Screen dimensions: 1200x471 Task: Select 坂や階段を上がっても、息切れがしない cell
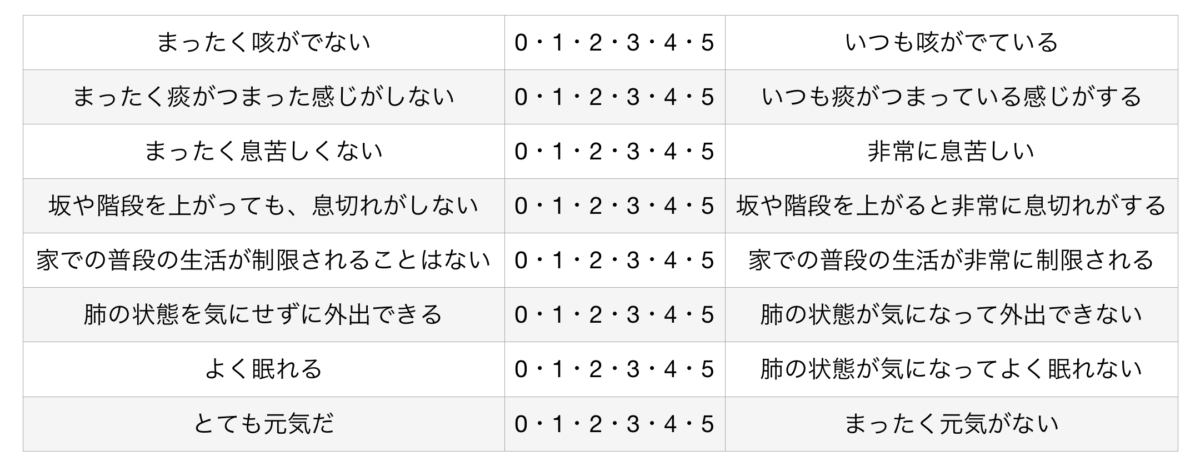pyautogui.click(x=264, y=206)
